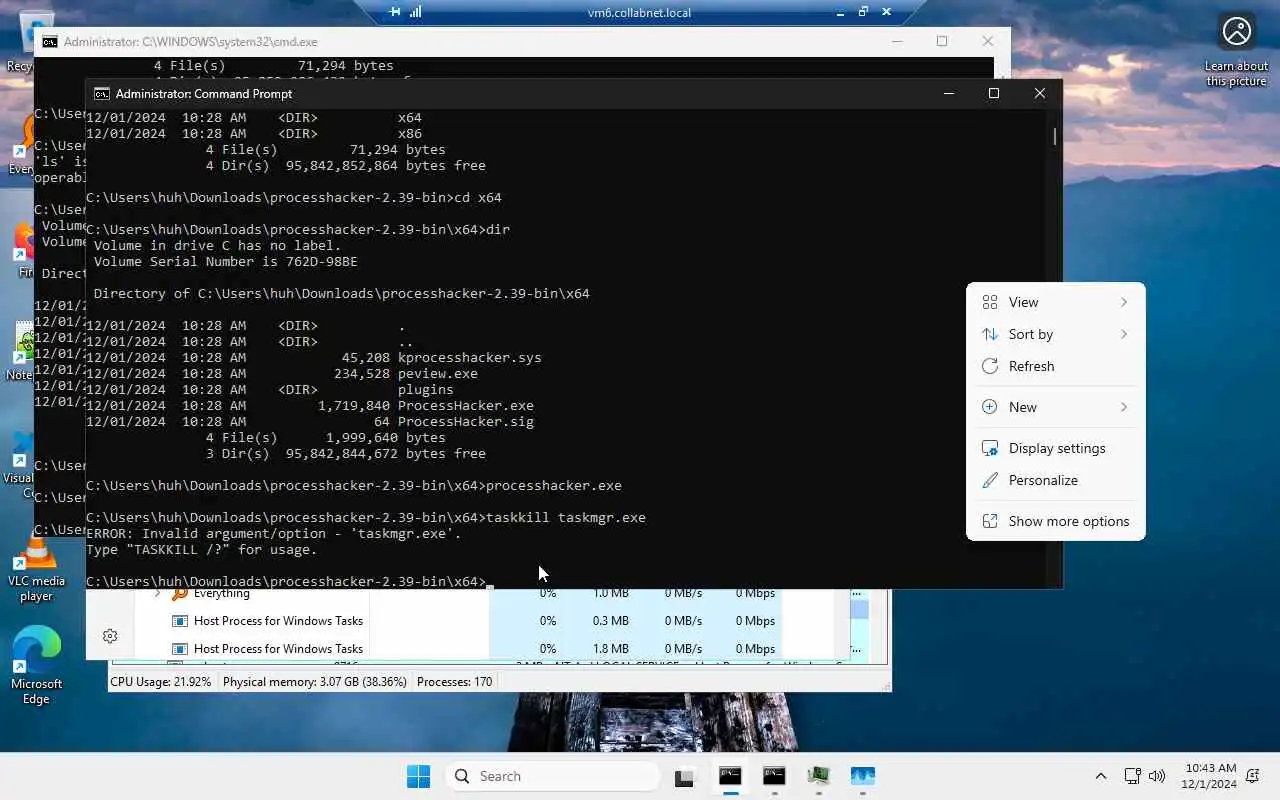Click the Command Prompt title bar icon
The width and height of the screenshot is (1280, 800).
click(x=102, y=93)
